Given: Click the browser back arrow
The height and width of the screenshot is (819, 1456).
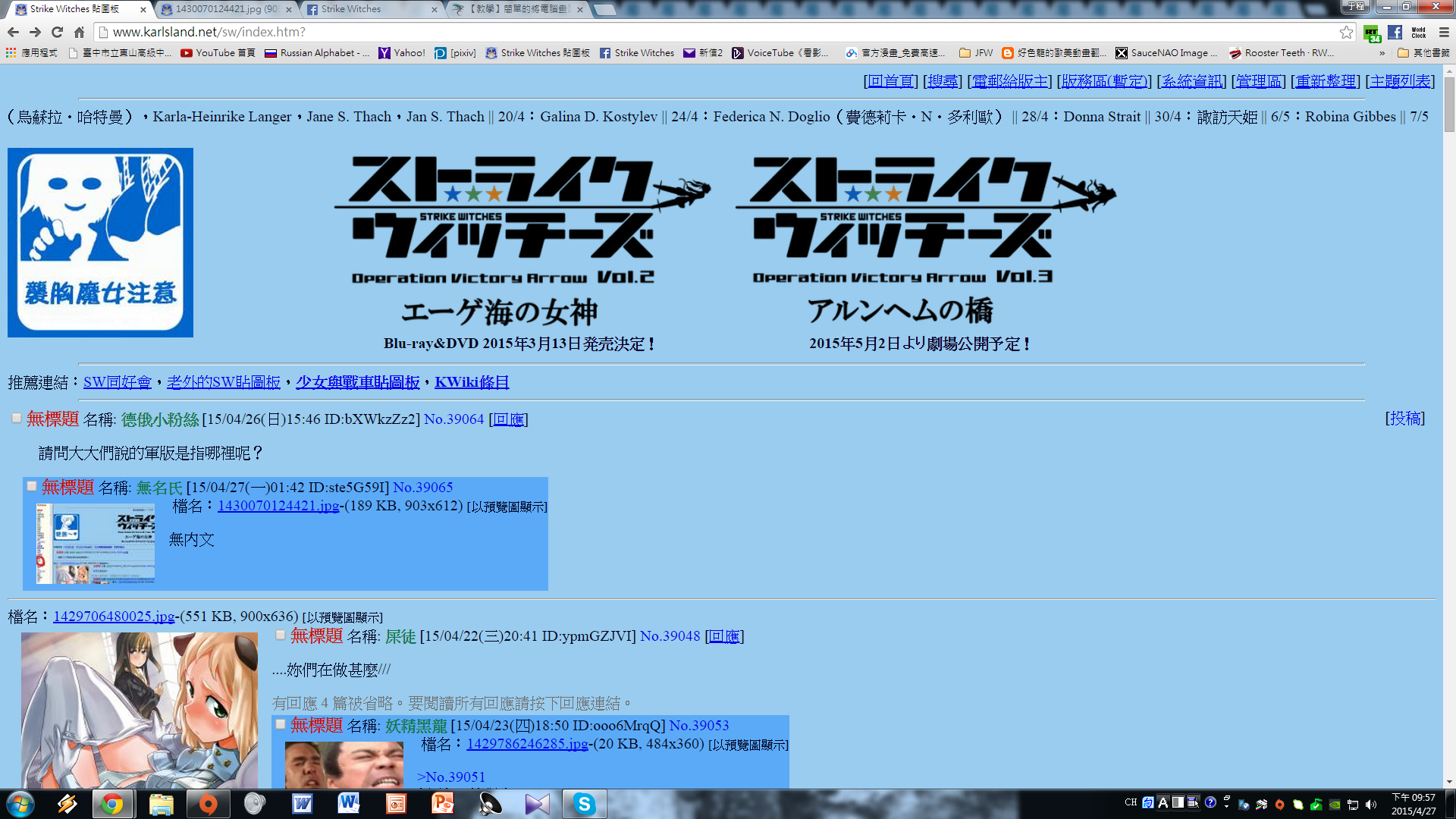Looking at the screenshot, I should pyautogui.click(x=13, y=32).
